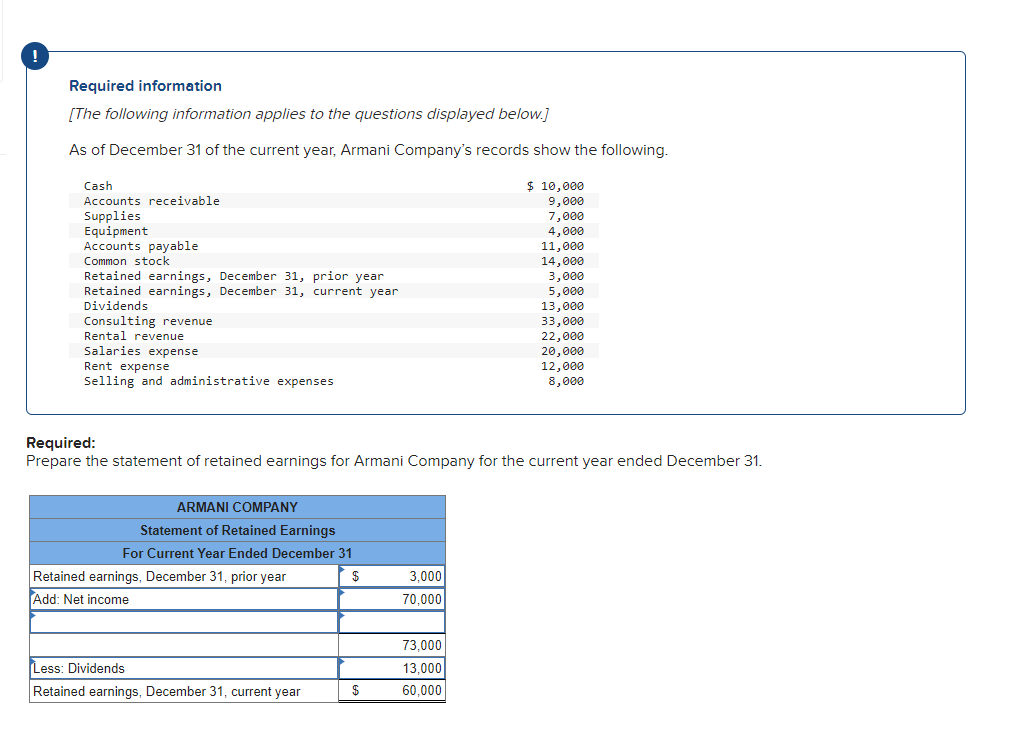Click the subtotal cell showing 73,000
The width and height of the screenshot is (1036, 737).
(415, 645)
